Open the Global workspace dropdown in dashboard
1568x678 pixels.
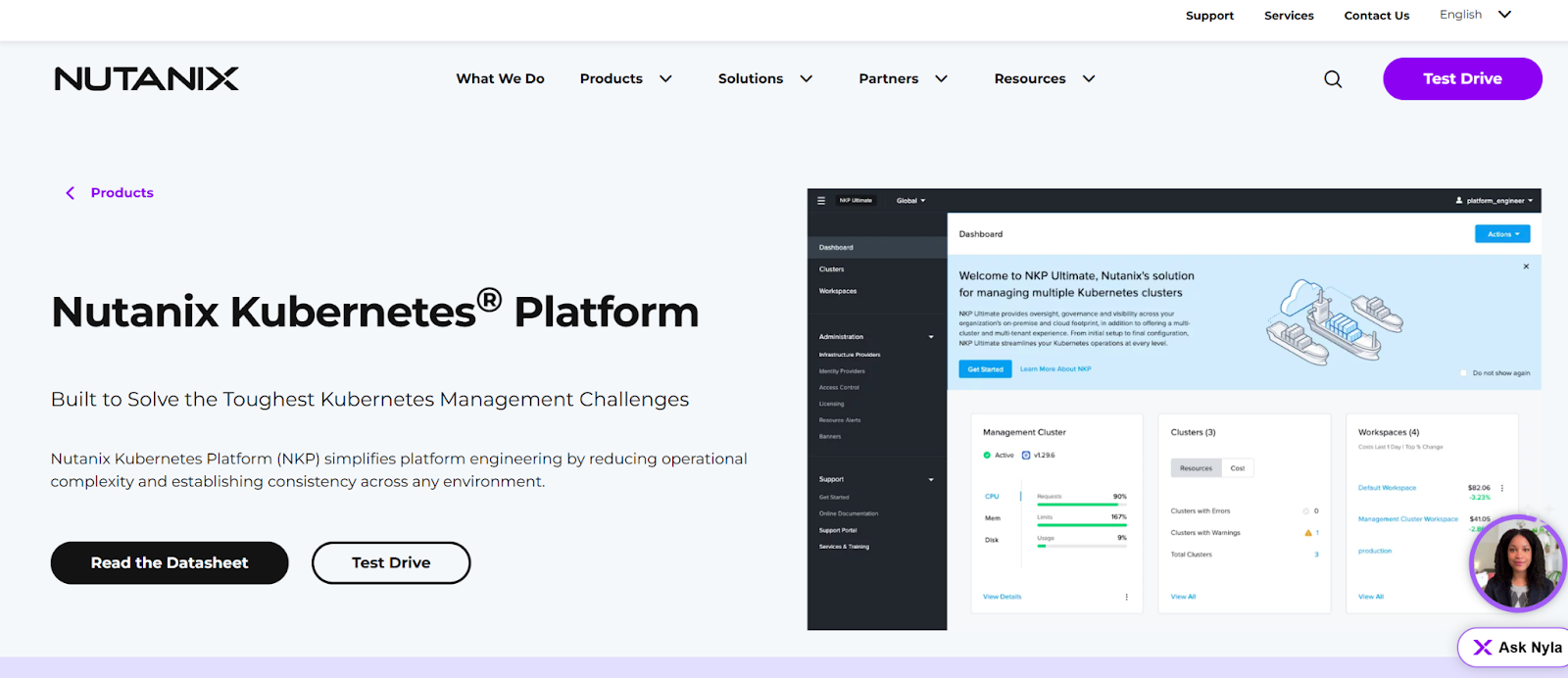pos(910,200)
